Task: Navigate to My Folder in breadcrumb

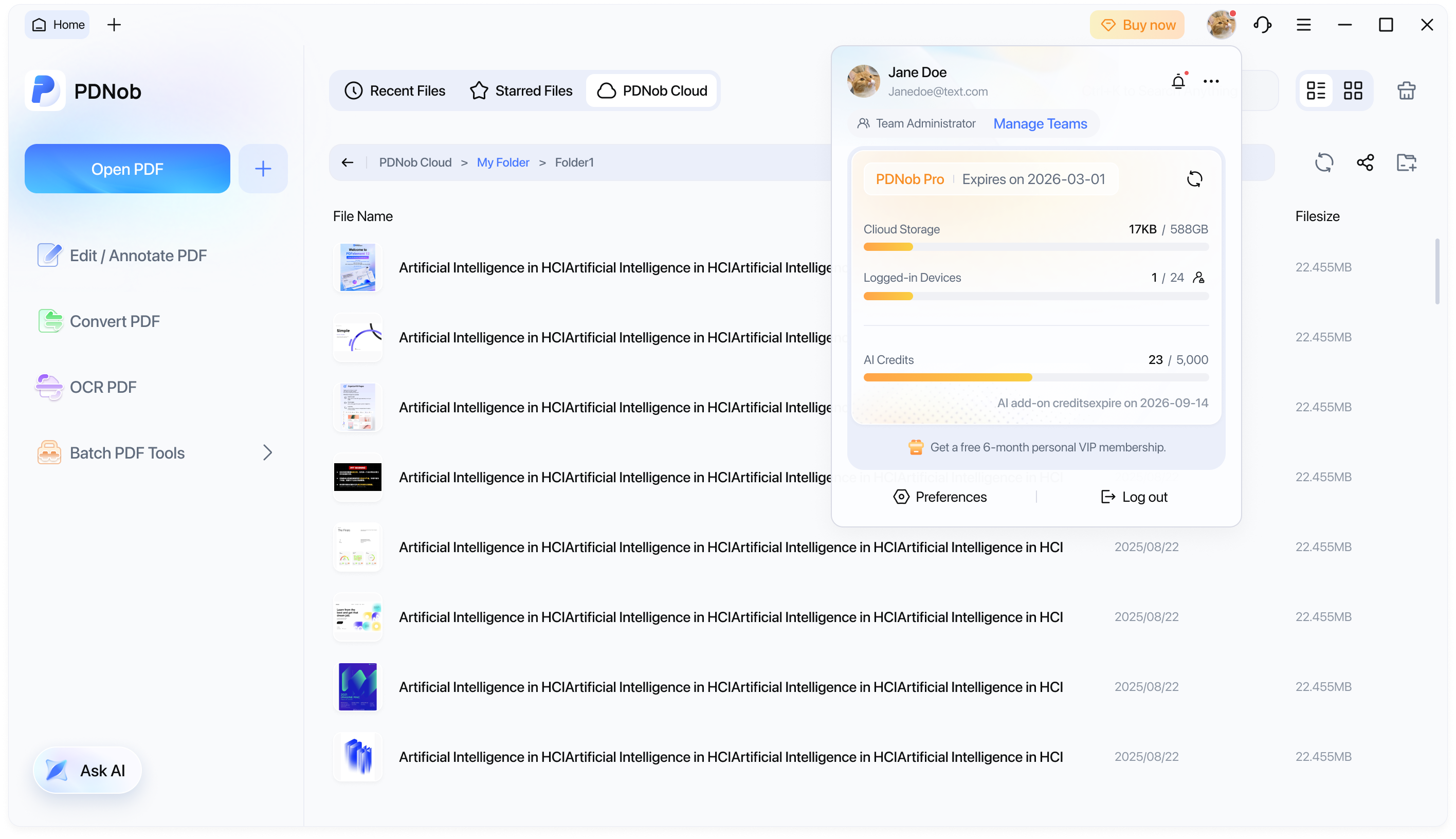Action: [503, 162]
